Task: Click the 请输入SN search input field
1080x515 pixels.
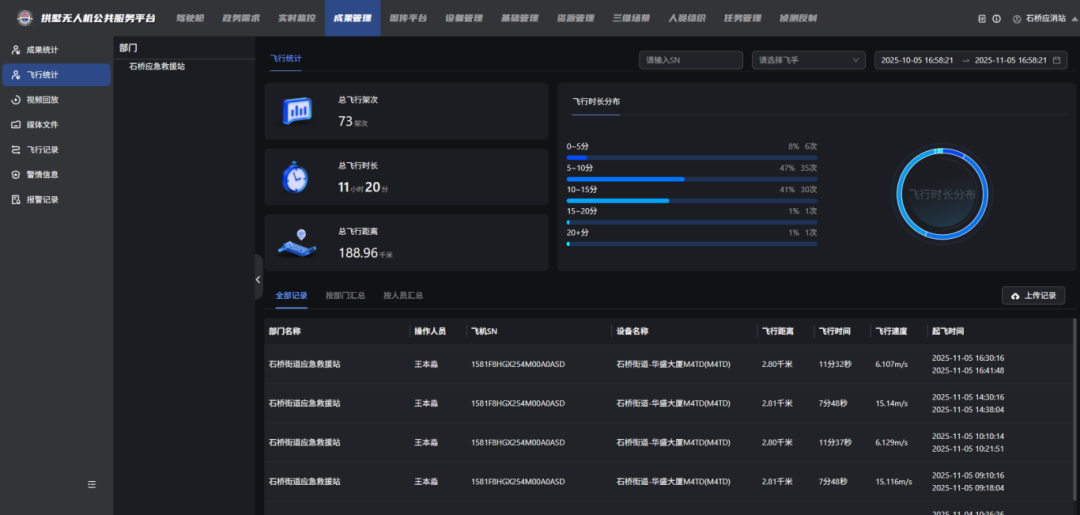Action: tap(690, 61)
